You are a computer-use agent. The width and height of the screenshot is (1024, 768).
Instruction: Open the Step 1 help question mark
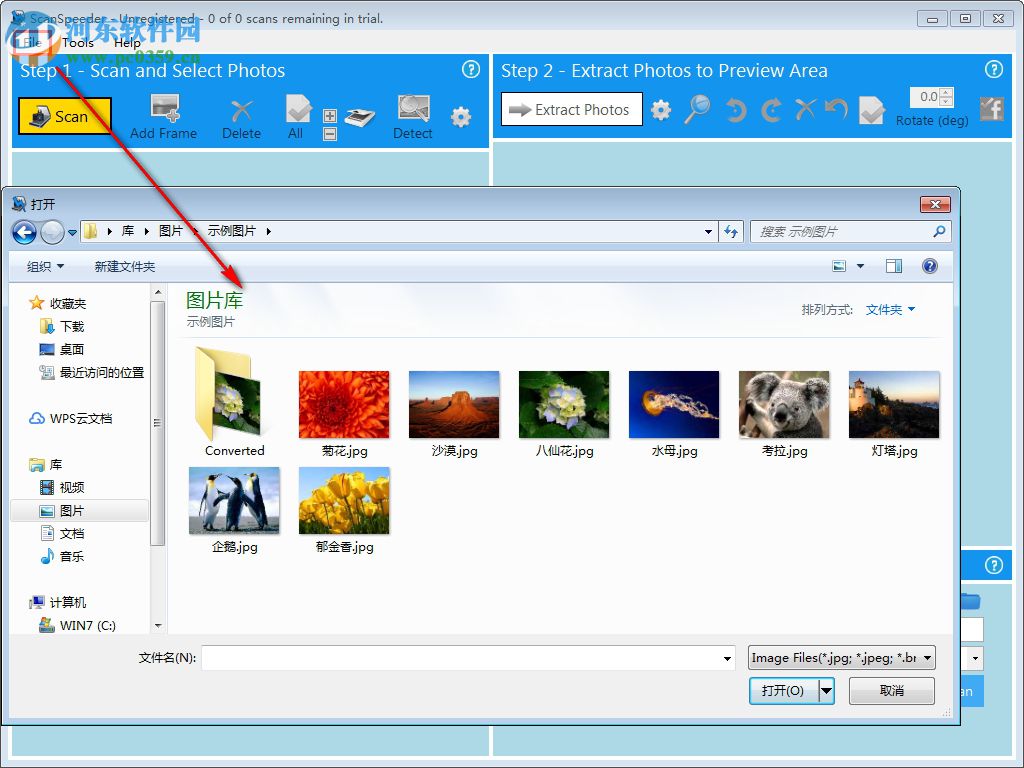pos(471,69)
